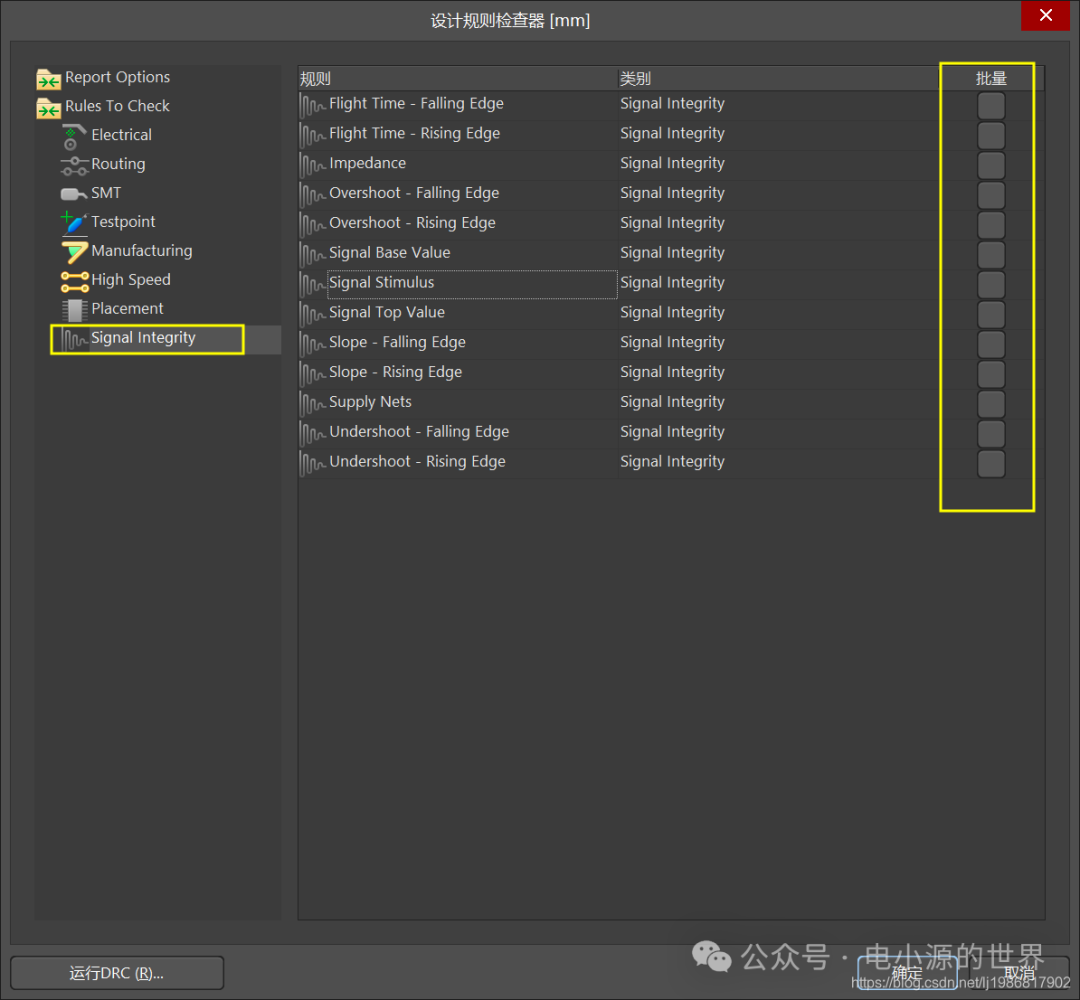The height and width of the screenshot is (1000, 1080).
Task: Tick batch checkbox for Overshoot - Rising Edge
Action: [x=991, y=225]
